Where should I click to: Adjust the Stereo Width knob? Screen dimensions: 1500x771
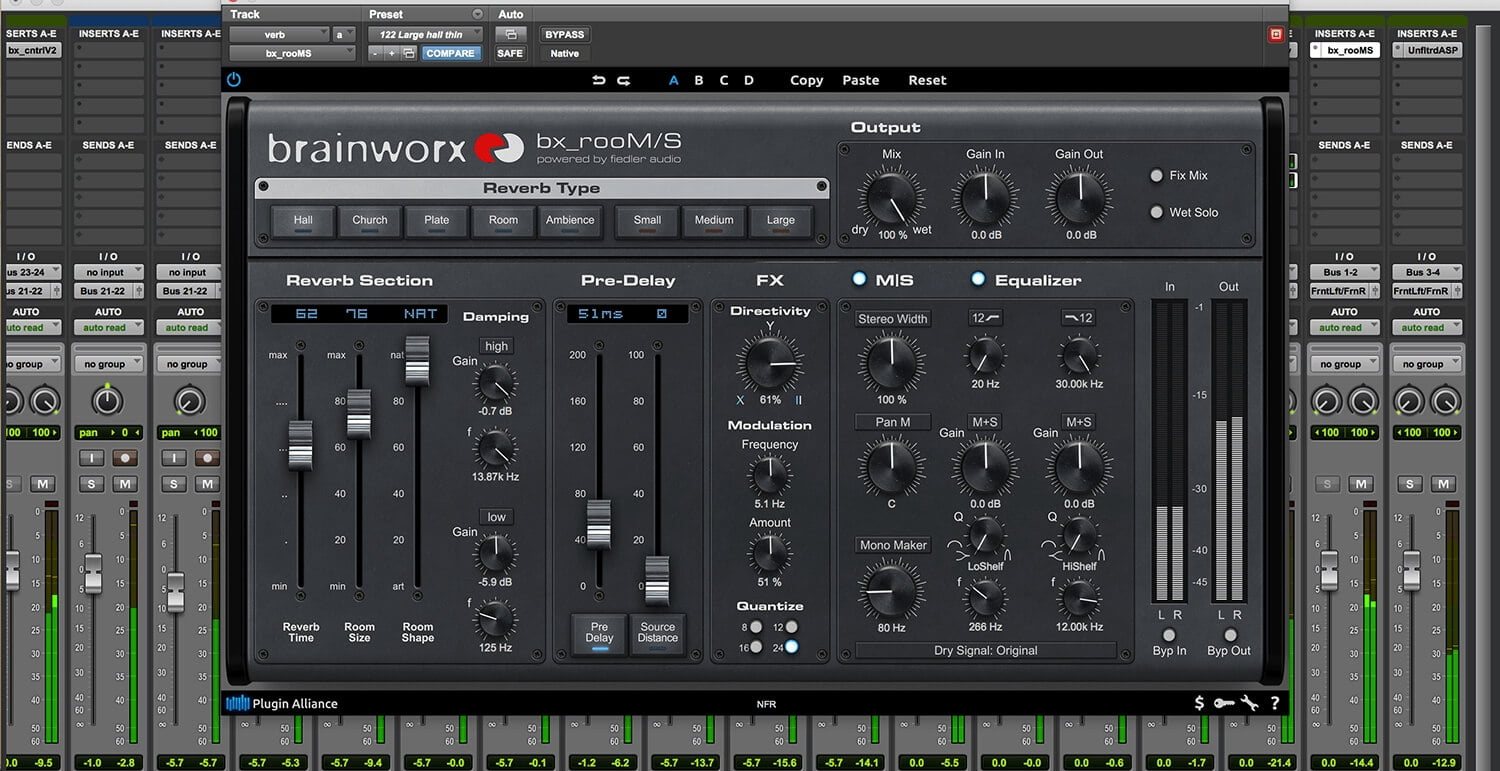click(891, 362)
